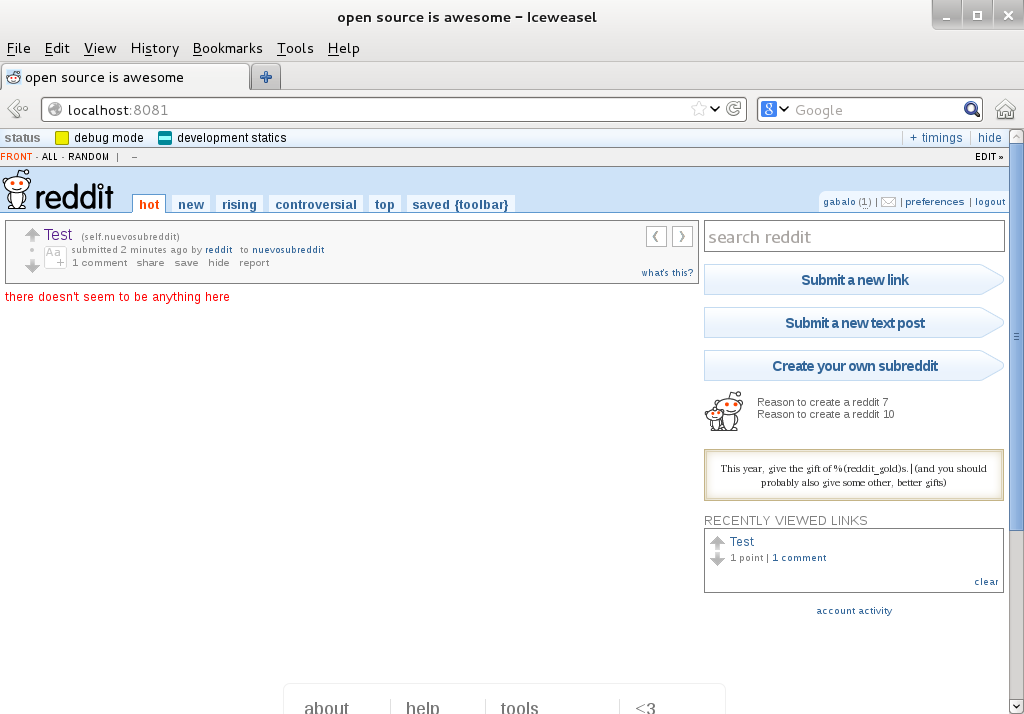Click Submit a new text post
This screenshot has width=1024, height=714.
(854, 323)
